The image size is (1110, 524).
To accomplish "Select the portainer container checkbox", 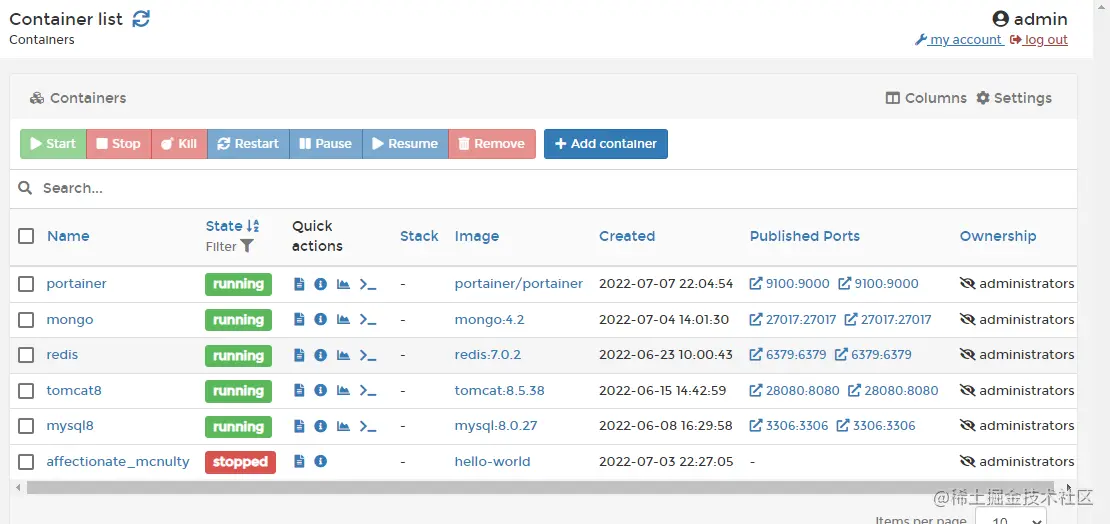I will tap(26, 284).
